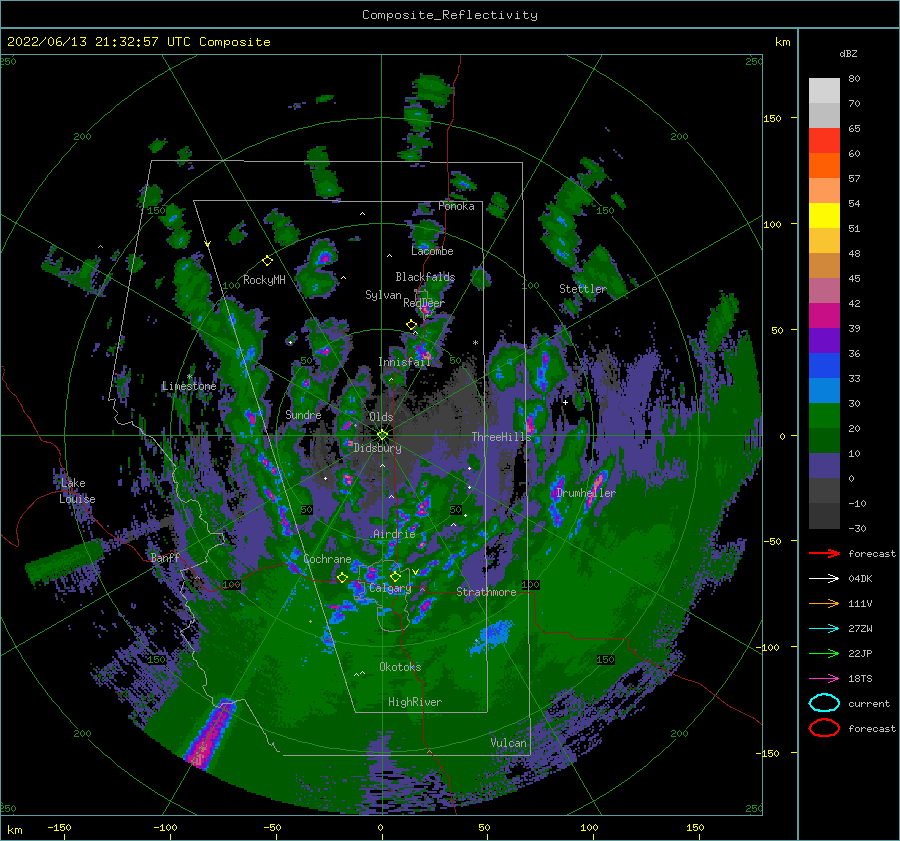Pick the purple swatch below 39 dBZ
This screenshot has height=841, width=900.
824,341
